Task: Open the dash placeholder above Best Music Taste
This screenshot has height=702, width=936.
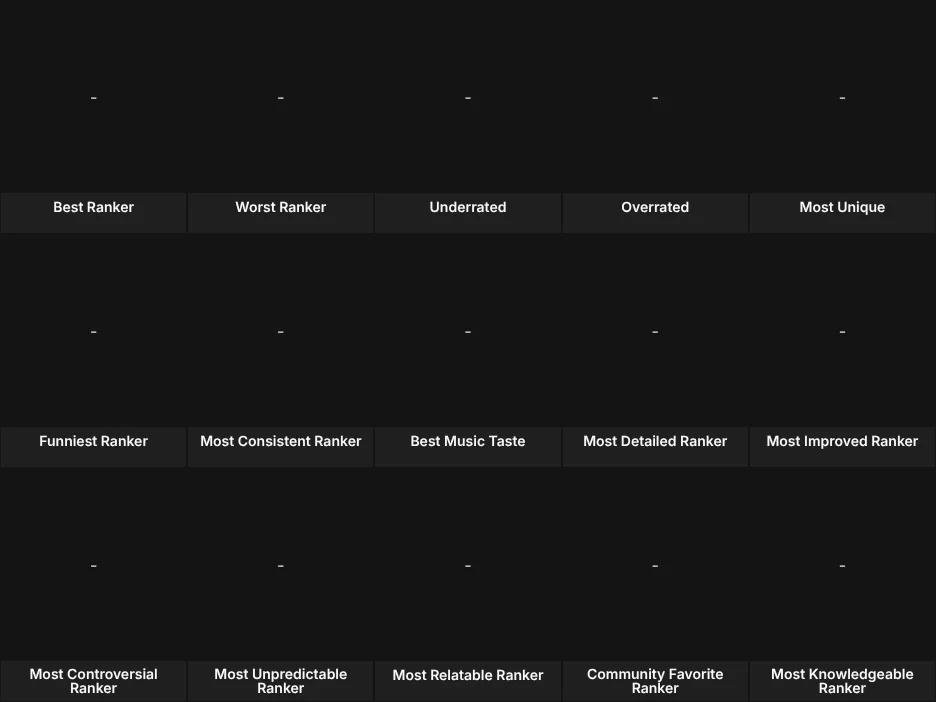Action: pos(468,332)
